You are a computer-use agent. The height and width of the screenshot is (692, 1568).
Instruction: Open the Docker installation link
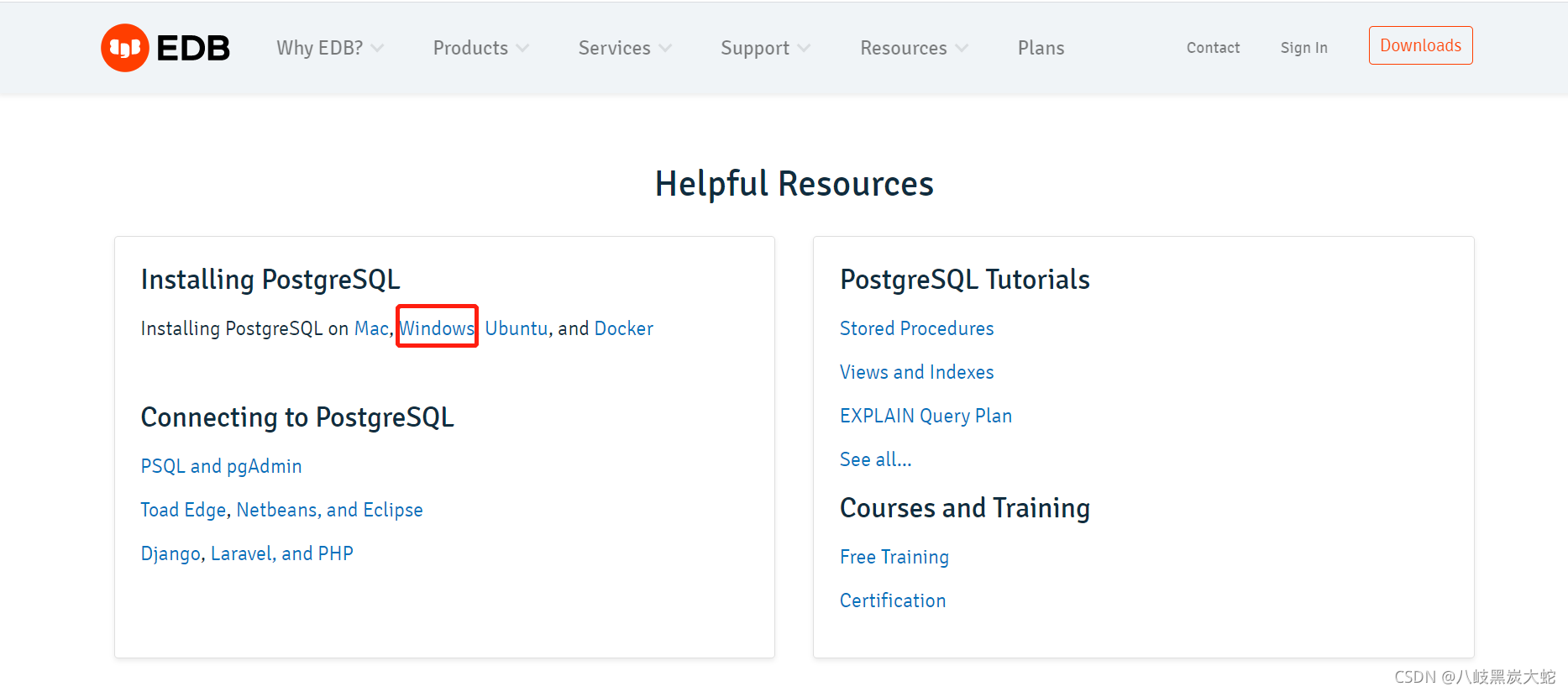(x=624, y=328)
